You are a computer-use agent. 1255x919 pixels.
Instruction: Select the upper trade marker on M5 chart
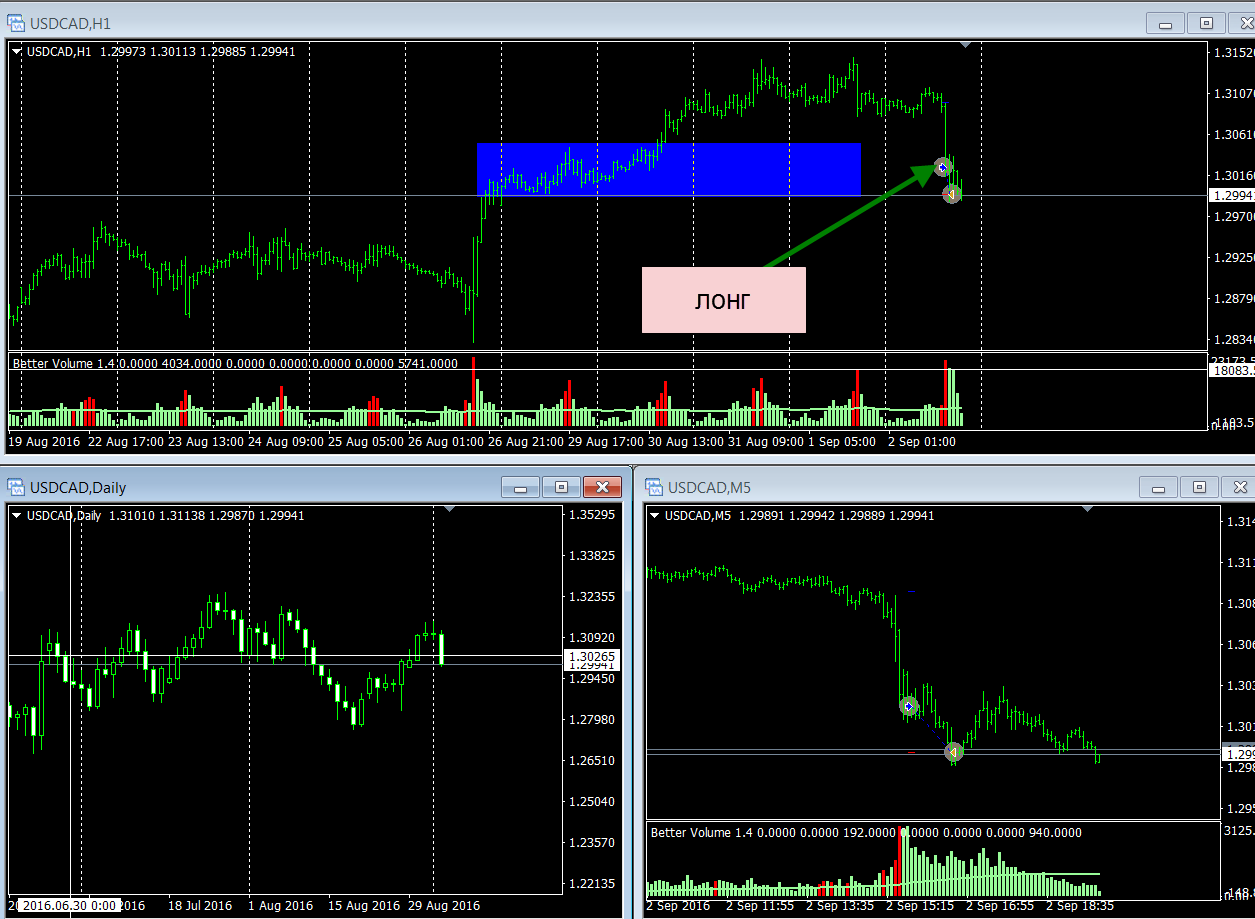[909, 706]
